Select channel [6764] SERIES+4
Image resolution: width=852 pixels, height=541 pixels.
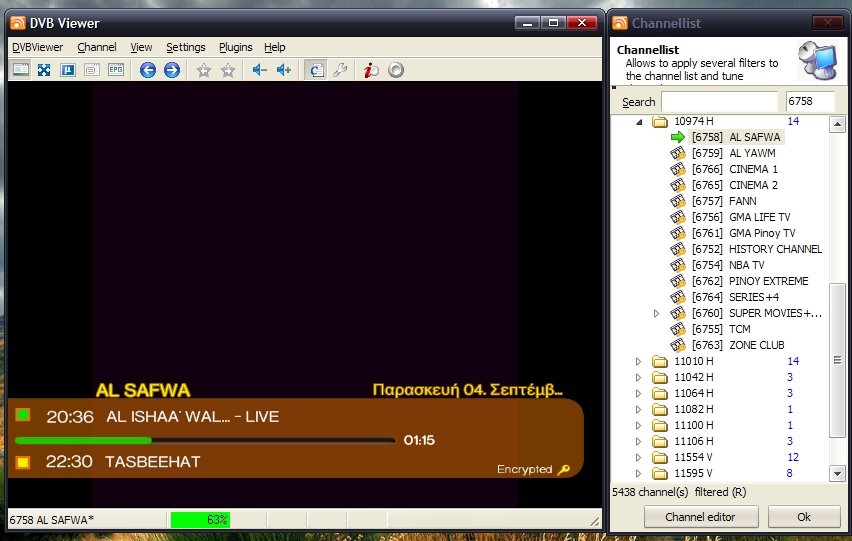tap(735, 297)
